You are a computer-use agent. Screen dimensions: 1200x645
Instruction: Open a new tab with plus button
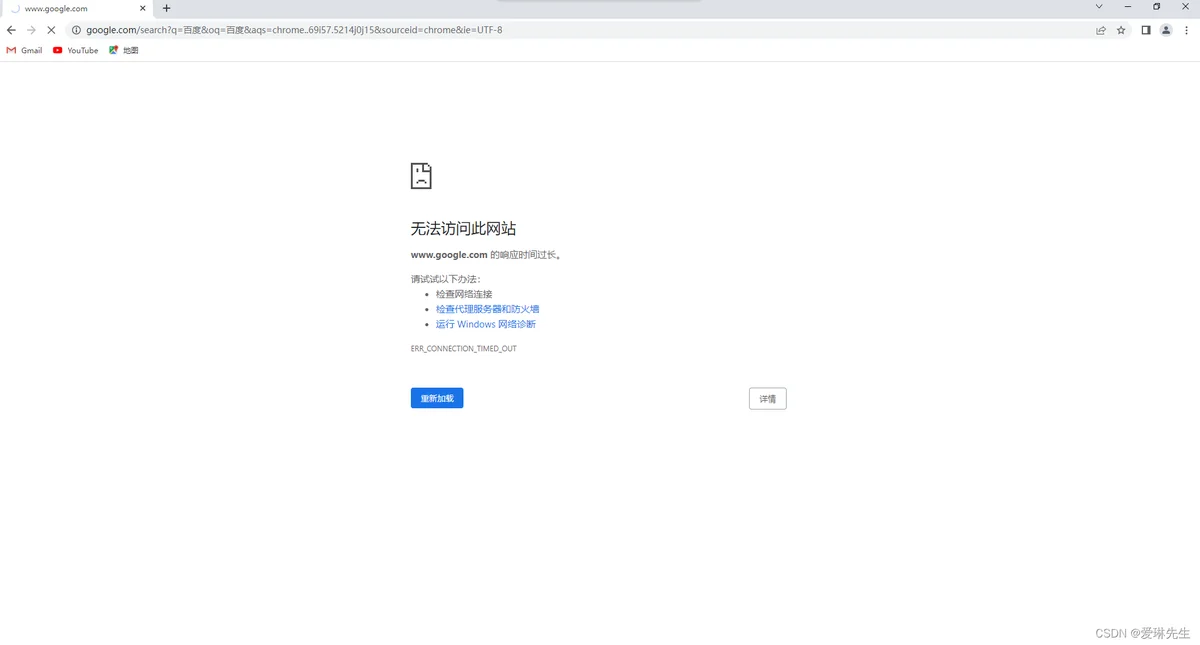166,8
